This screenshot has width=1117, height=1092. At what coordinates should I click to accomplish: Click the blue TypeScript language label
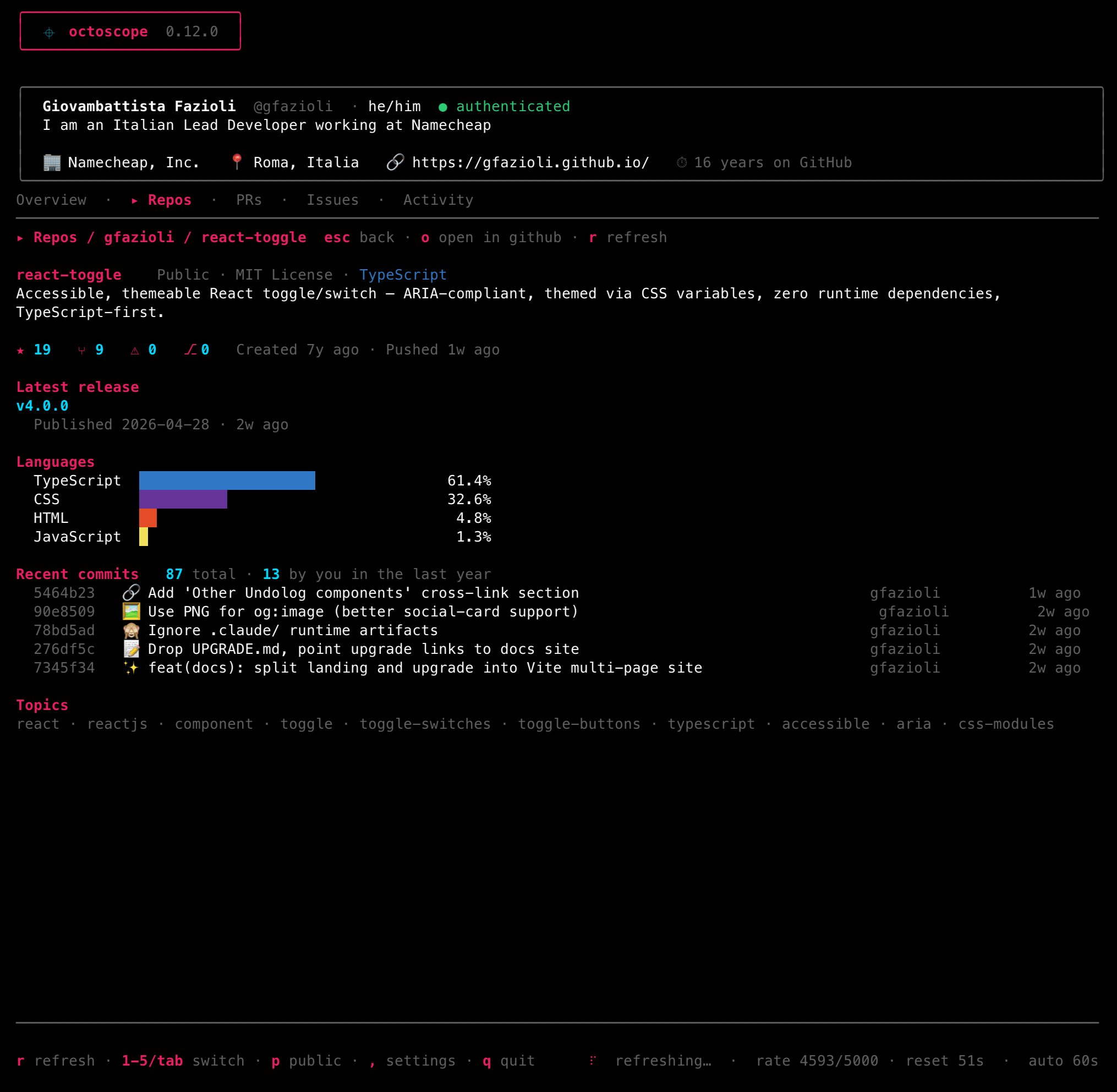403,275
